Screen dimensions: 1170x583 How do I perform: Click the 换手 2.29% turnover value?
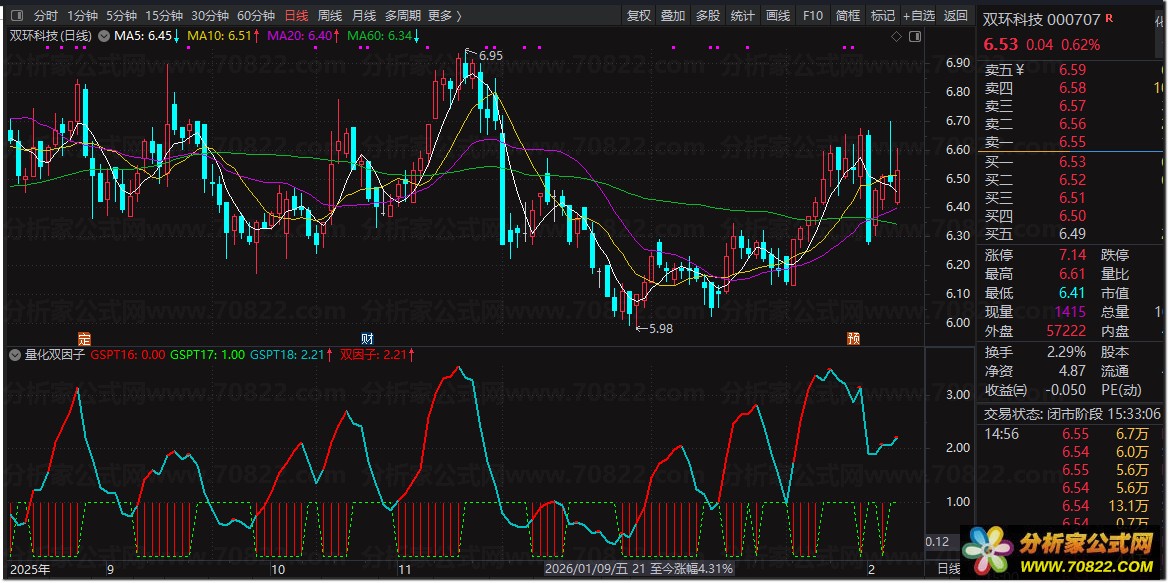(1068, 352)
